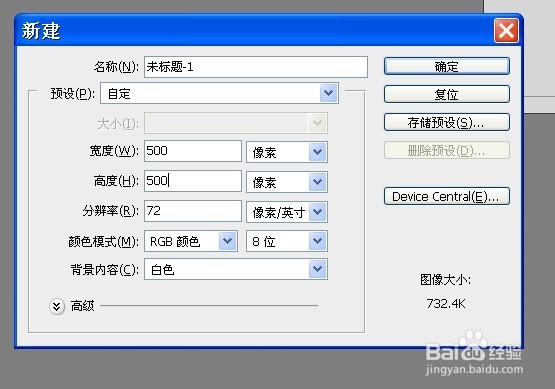555x389 pixels.
Task: Open the 预设 preset dropdown
Action: 219,93
